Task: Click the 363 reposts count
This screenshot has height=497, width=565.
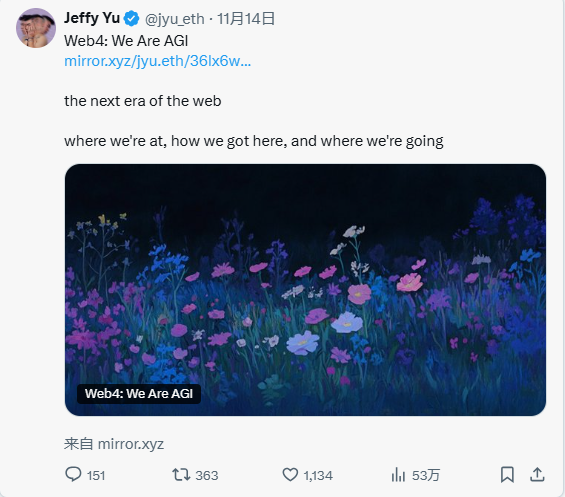Action: pyautogui.click(x=207, y=475)
